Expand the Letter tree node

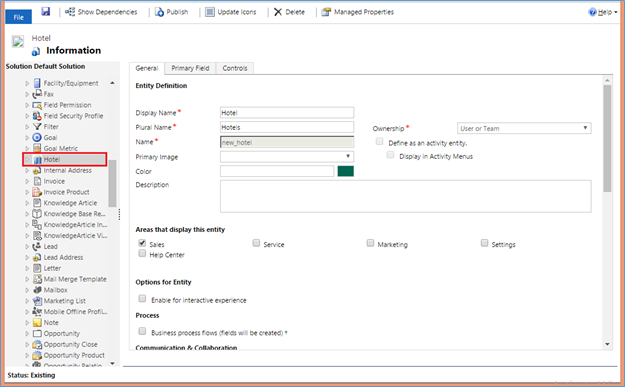point(27,268)
